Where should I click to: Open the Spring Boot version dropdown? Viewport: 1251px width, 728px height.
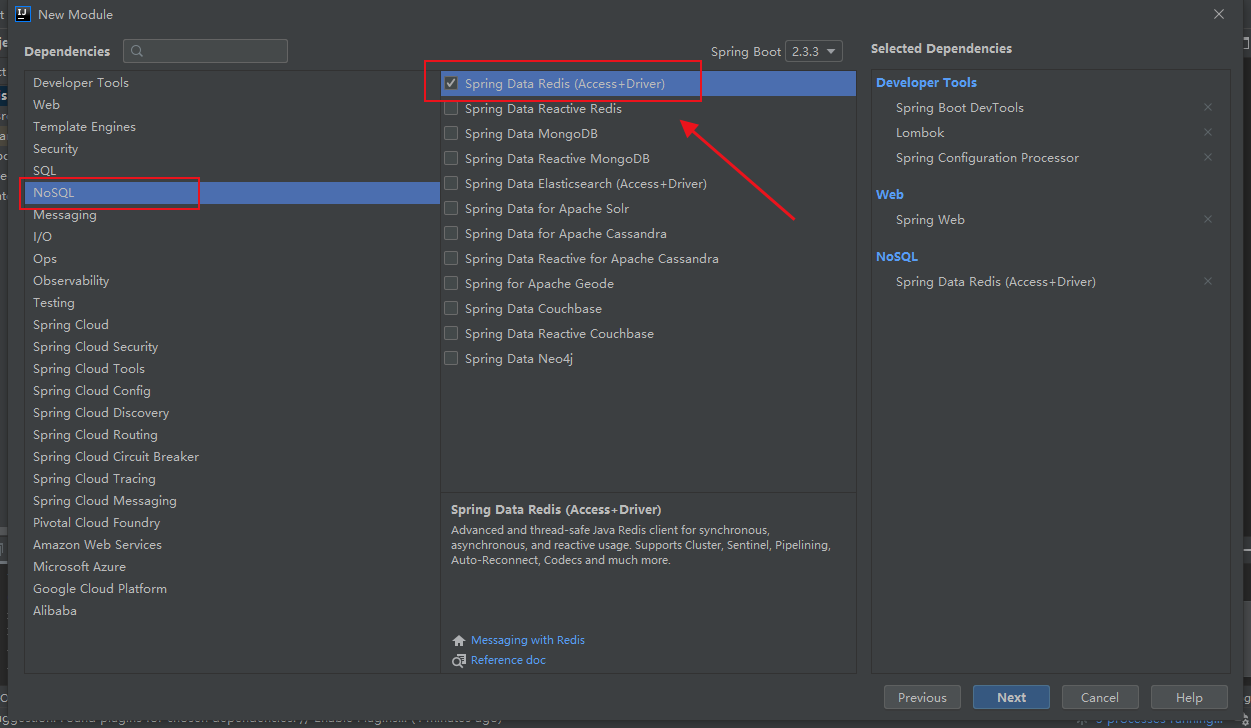814,51
